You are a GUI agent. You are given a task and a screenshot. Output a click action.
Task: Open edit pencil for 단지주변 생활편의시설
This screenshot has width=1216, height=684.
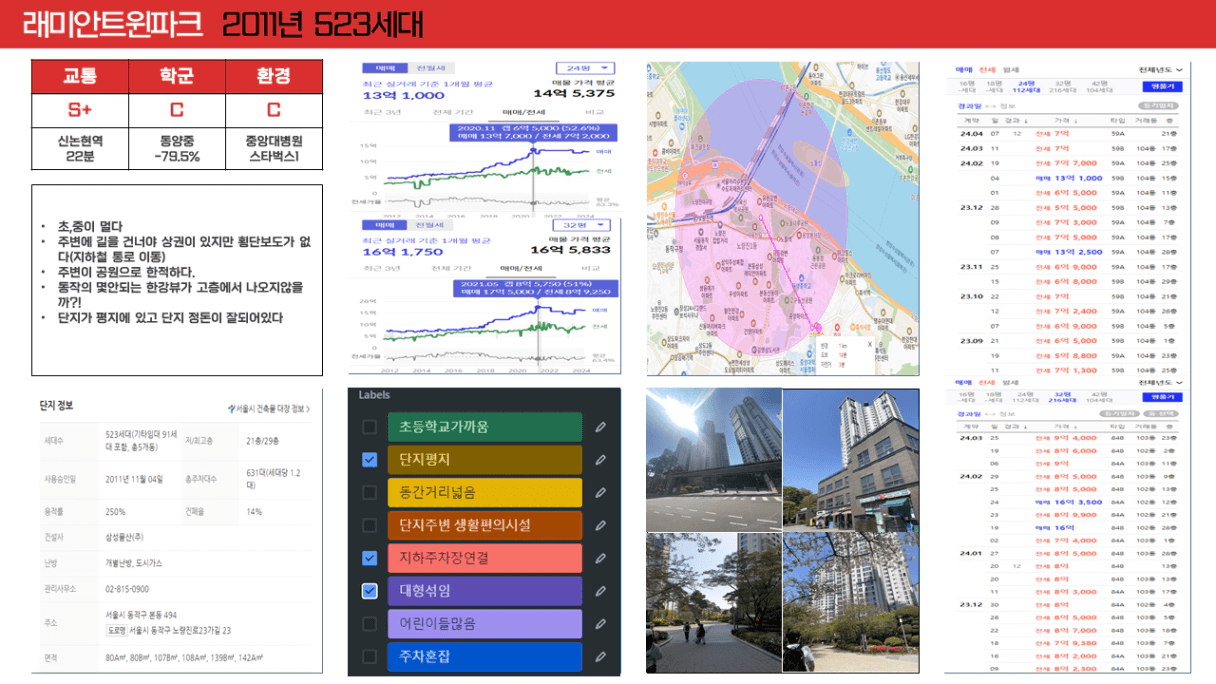pos(600,525)
